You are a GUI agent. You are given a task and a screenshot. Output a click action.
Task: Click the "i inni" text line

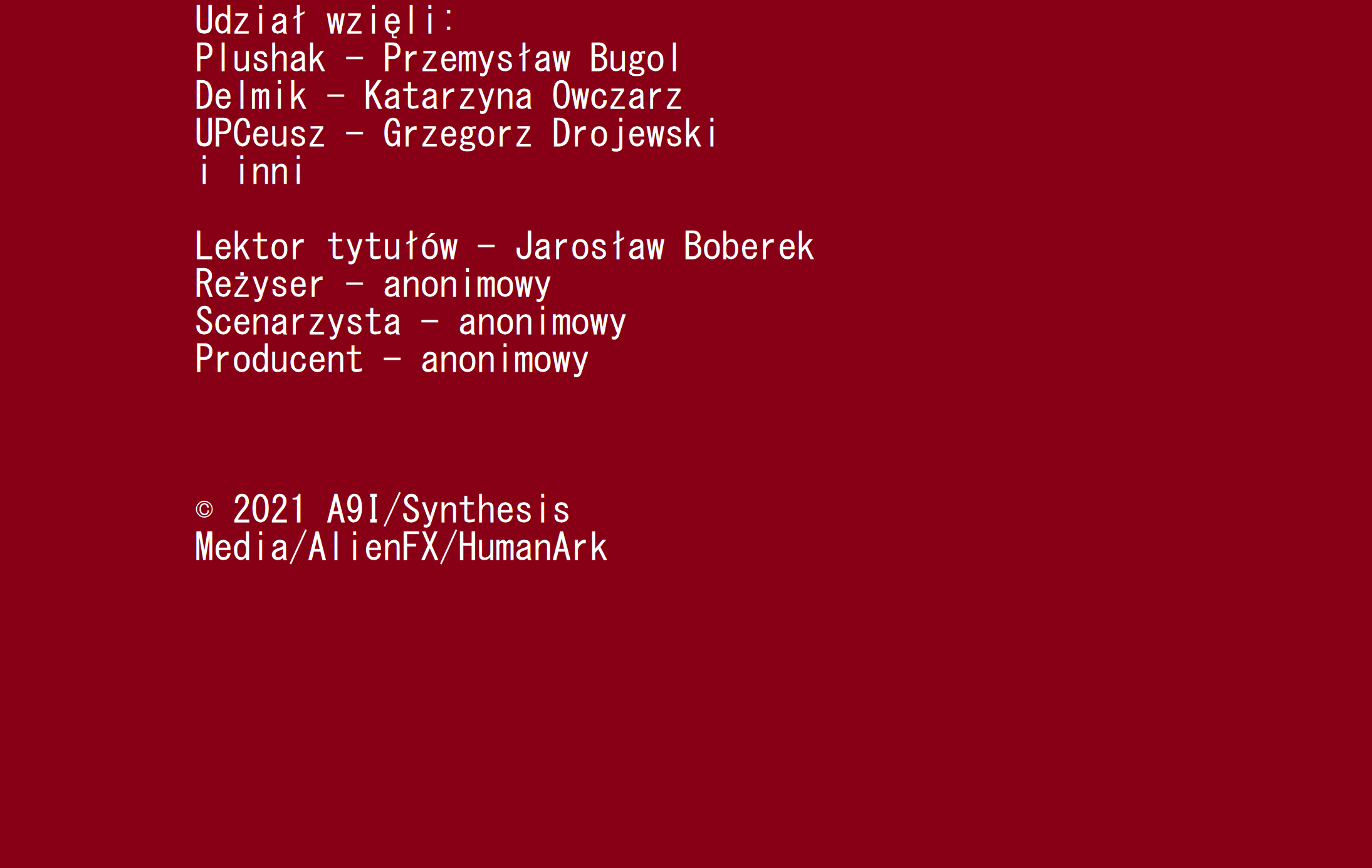point(249,172)
